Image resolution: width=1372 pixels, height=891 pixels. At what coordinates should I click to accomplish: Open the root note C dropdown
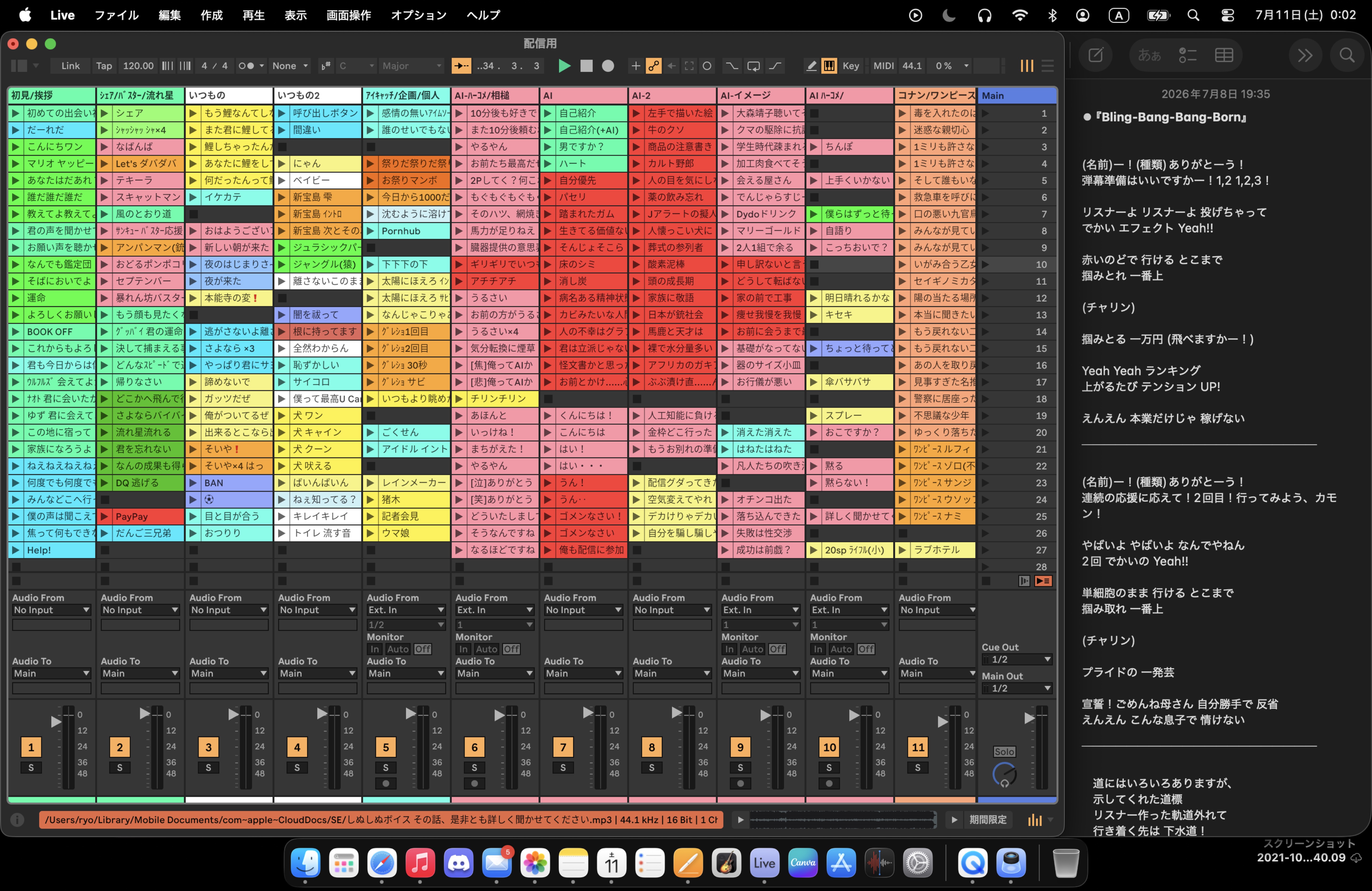coord(356,66)
